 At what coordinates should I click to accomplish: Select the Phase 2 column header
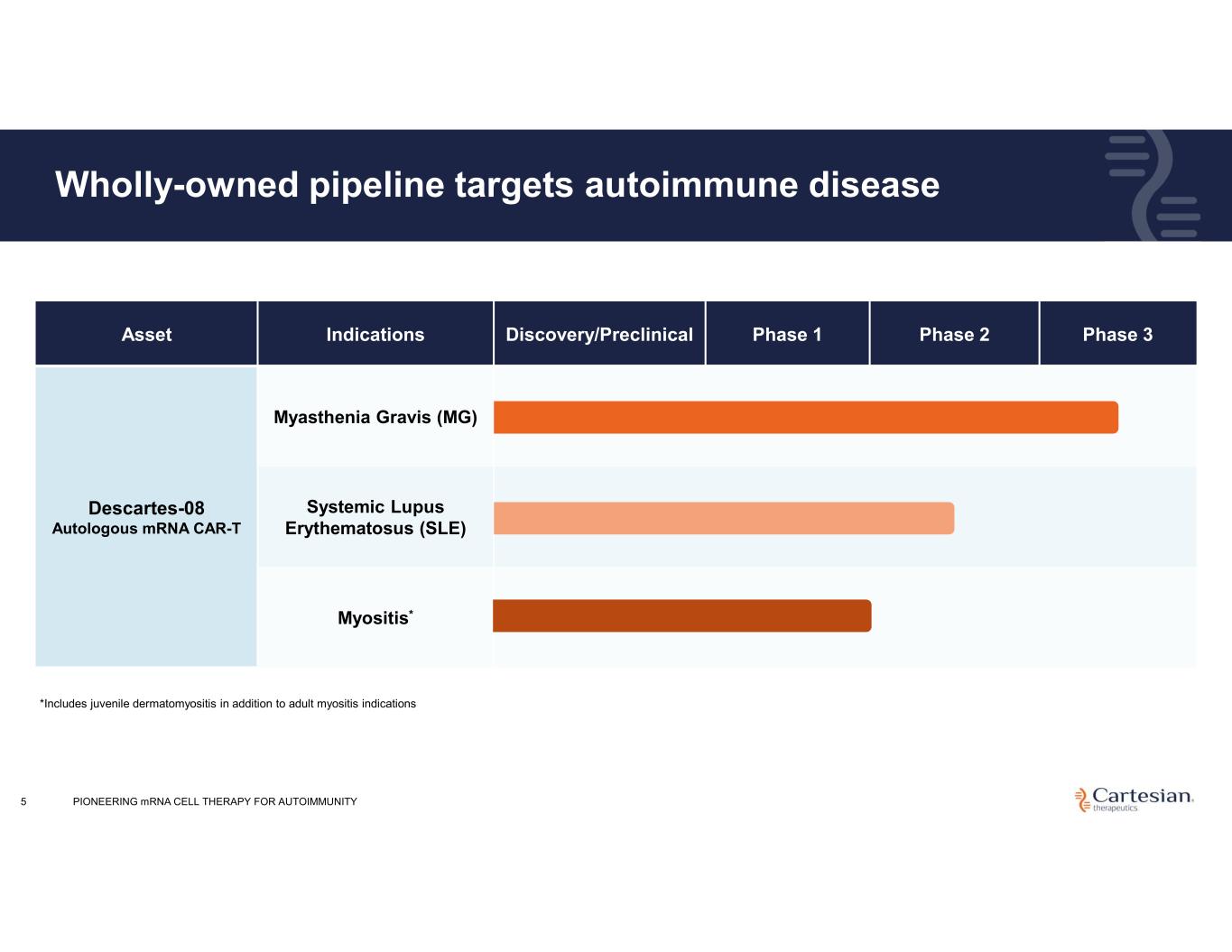pyautogui.click(x=954, y=335)
